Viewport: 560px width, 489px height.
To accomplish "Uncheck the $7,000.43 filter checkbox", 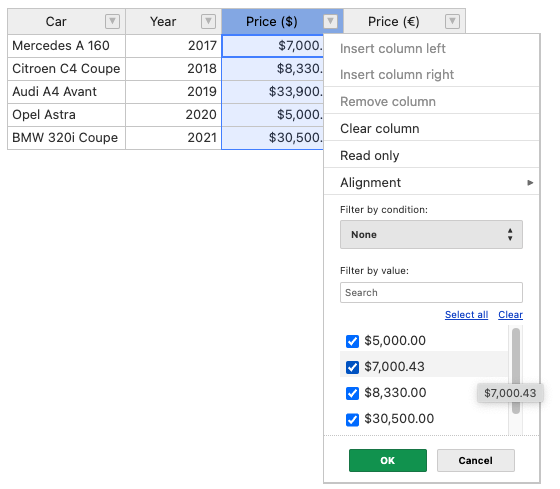I will [x=352, y=367].
